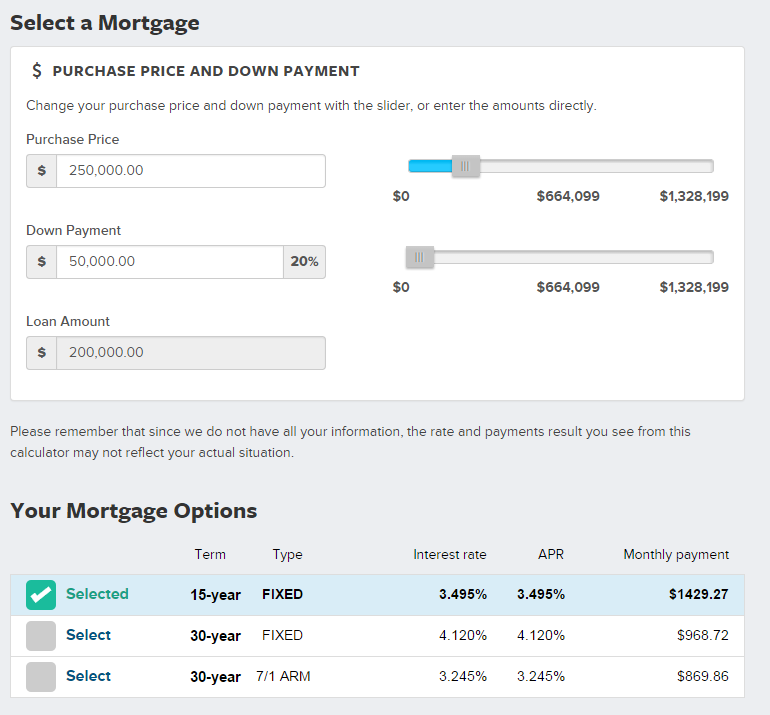Click the dollar sign icon beside Loan Amount

pyautogui.click(x=41, y=353)
